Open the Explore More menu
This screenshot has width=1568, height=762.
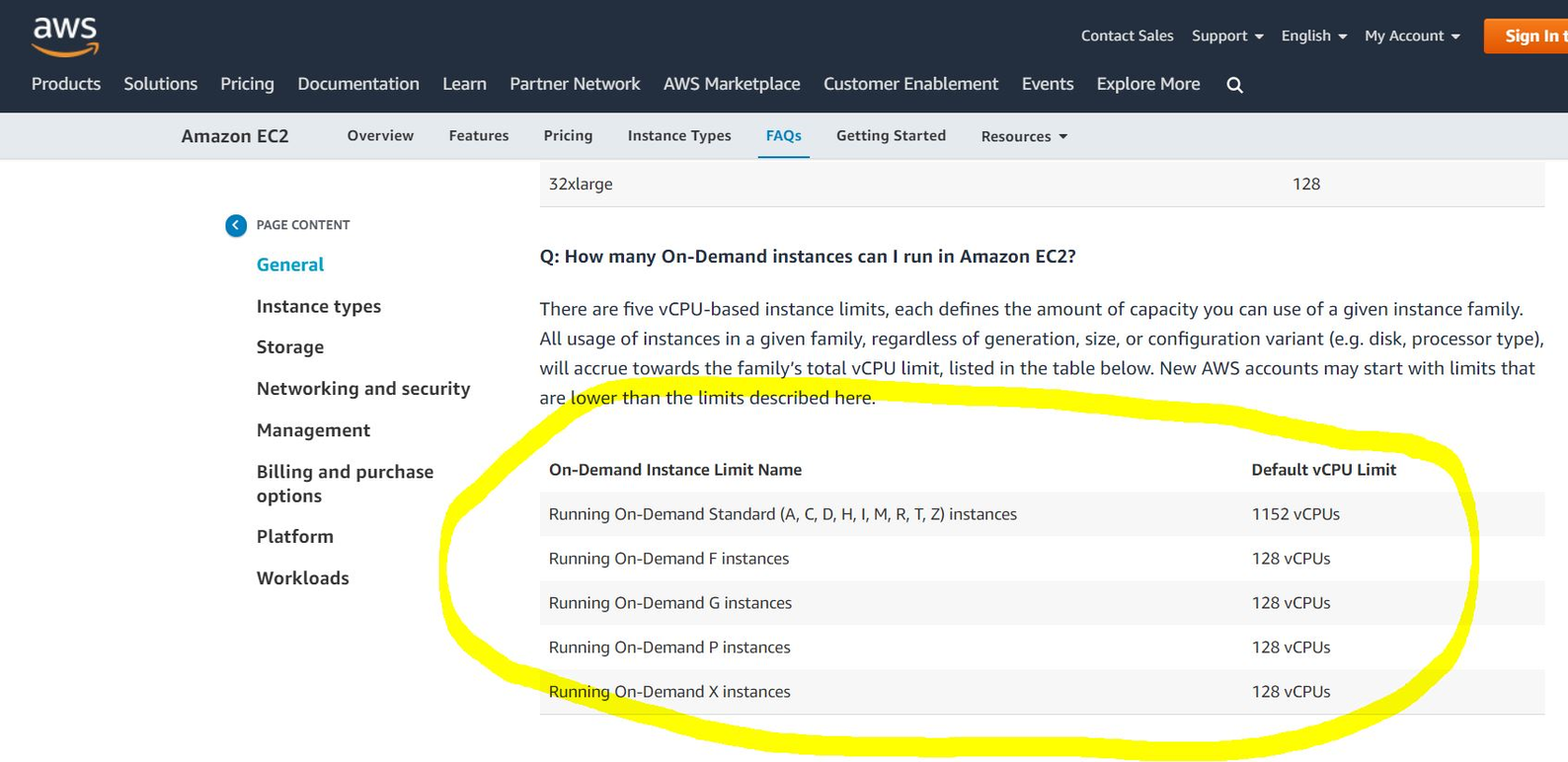pos(1148,84)
